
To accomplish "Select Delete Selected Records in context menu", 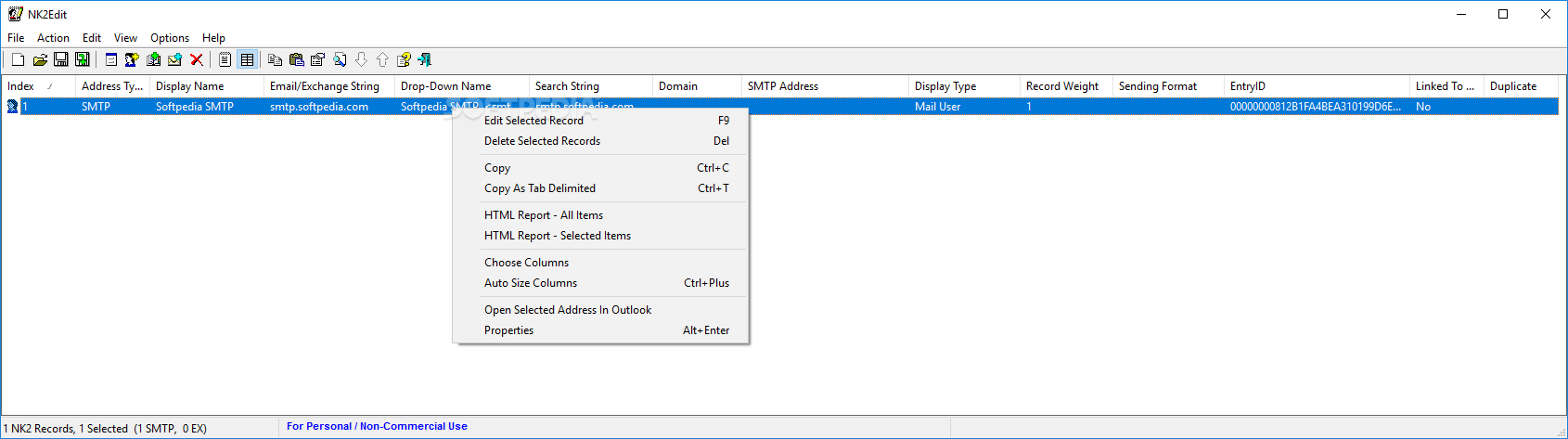I will 542,141.
